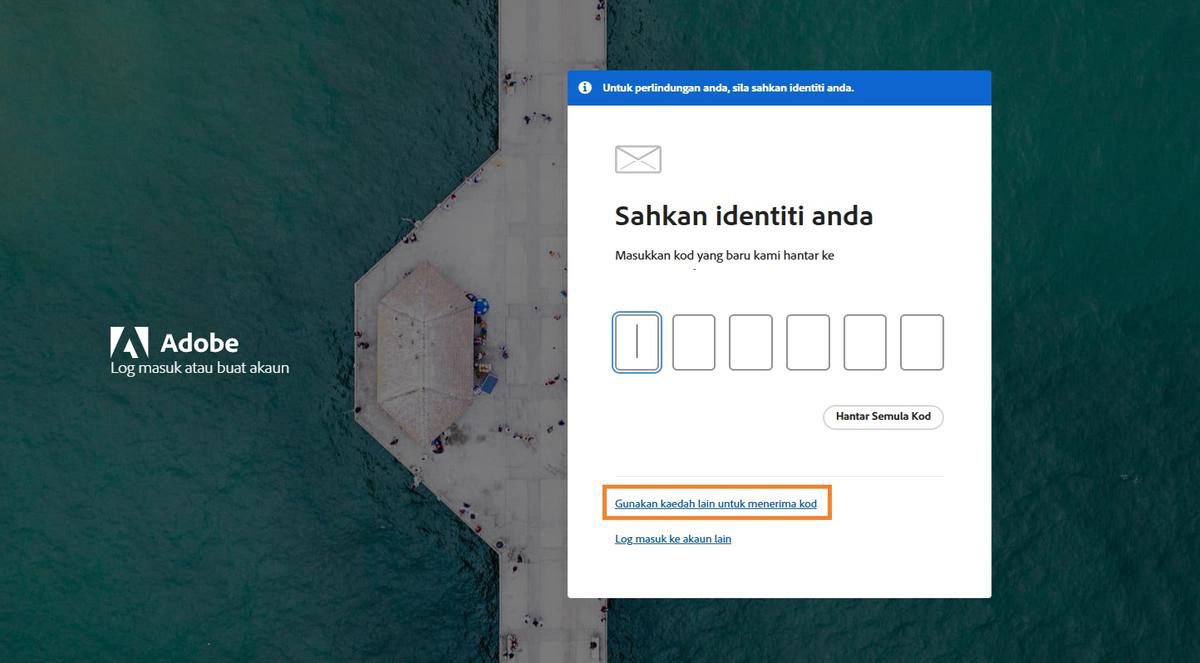This screenshot has width=1200, height=663.
Task: Click the 'A' mark of the Adobe logo
Action: coord(129,342)
